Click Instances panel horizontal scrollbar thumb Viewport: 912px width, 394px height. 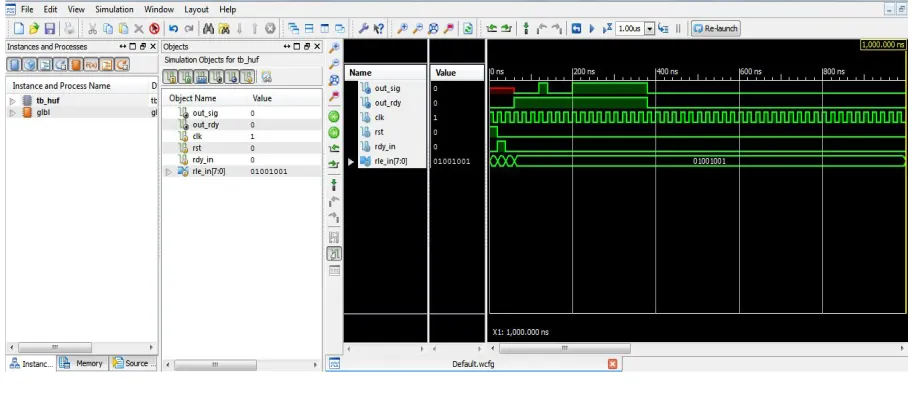click(x=55, y=347)
